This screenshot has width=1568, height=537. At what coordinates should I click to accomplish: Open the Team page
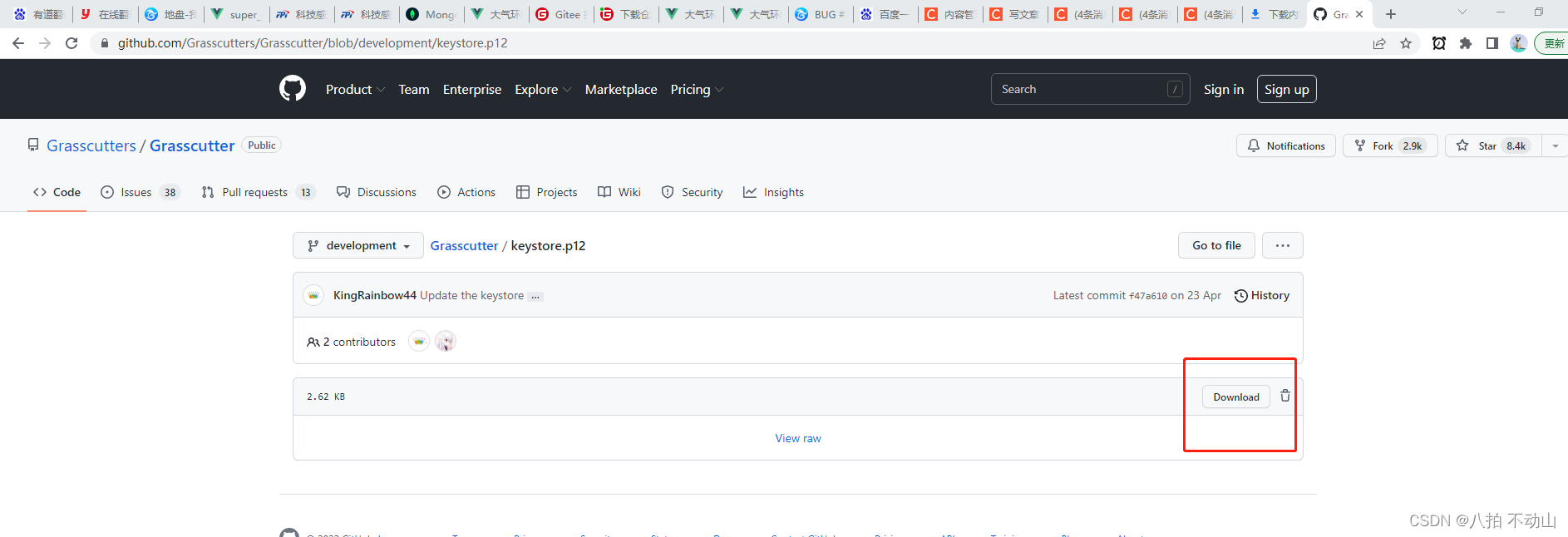pyautogui.click(x=414, y=89)
